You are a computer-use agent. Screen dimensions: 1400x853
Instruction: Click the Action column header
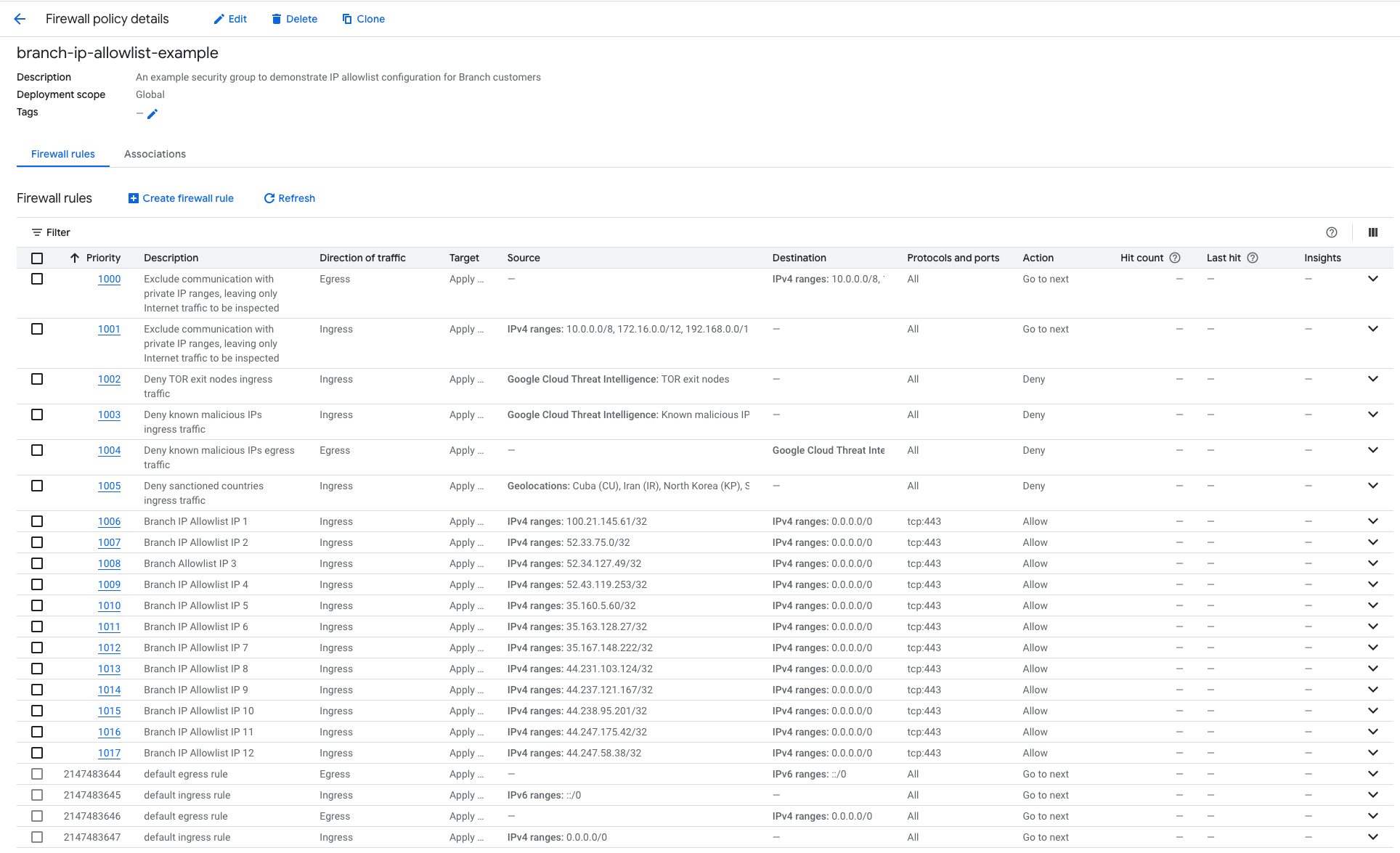(x=1038, y=258)
